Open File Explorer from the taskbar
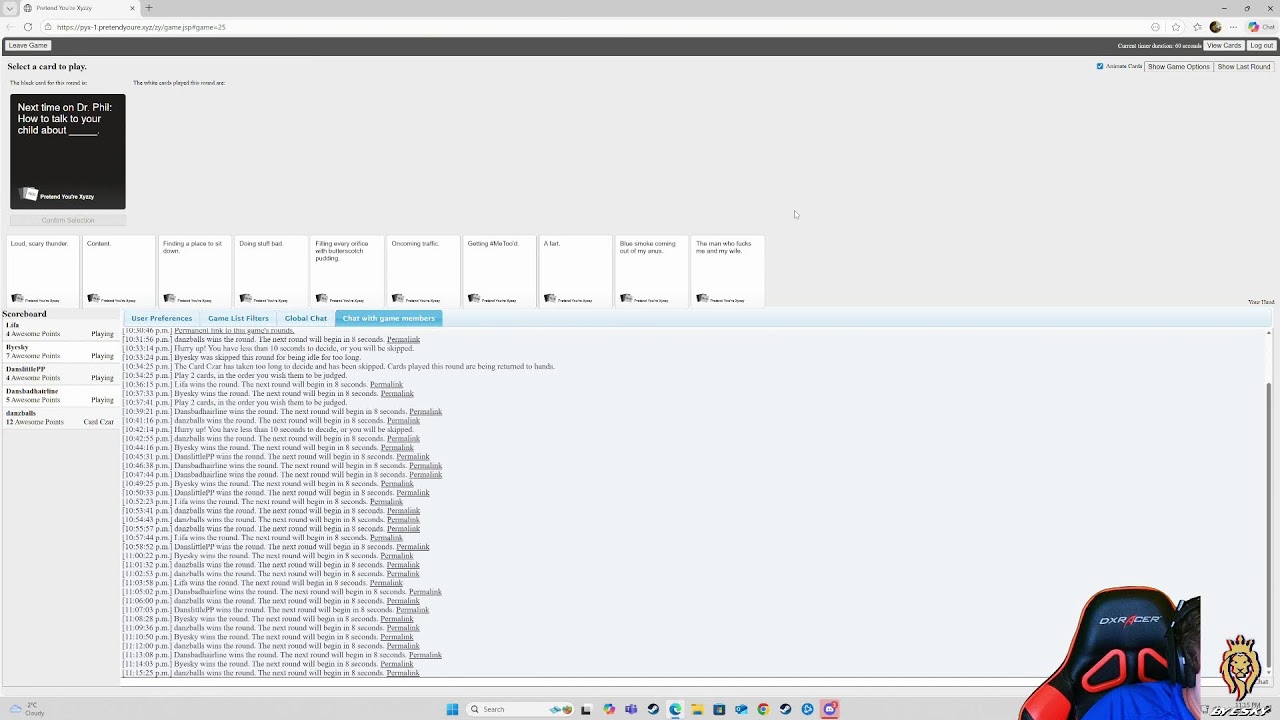1280x720 pixels. click(697, 709)
